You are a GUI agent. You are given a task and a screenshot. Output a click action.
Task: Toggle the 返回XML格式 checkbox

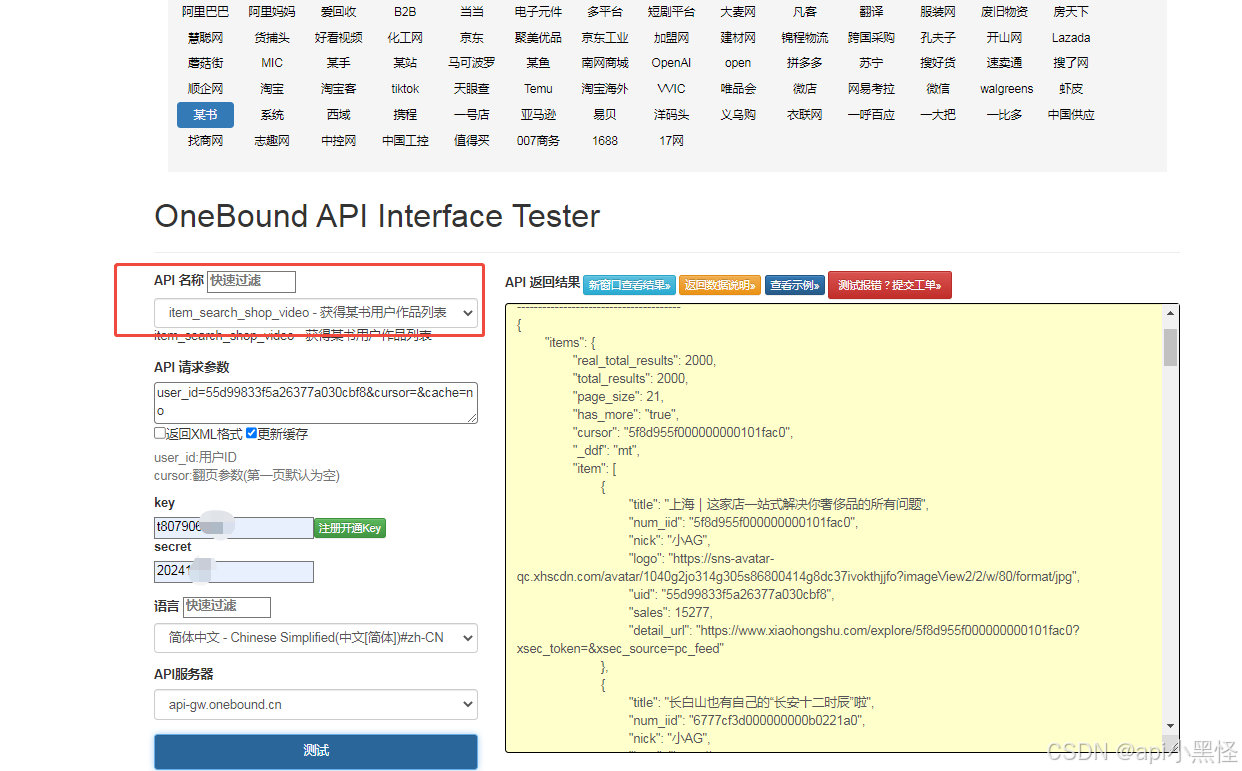(x=160, y=434)
